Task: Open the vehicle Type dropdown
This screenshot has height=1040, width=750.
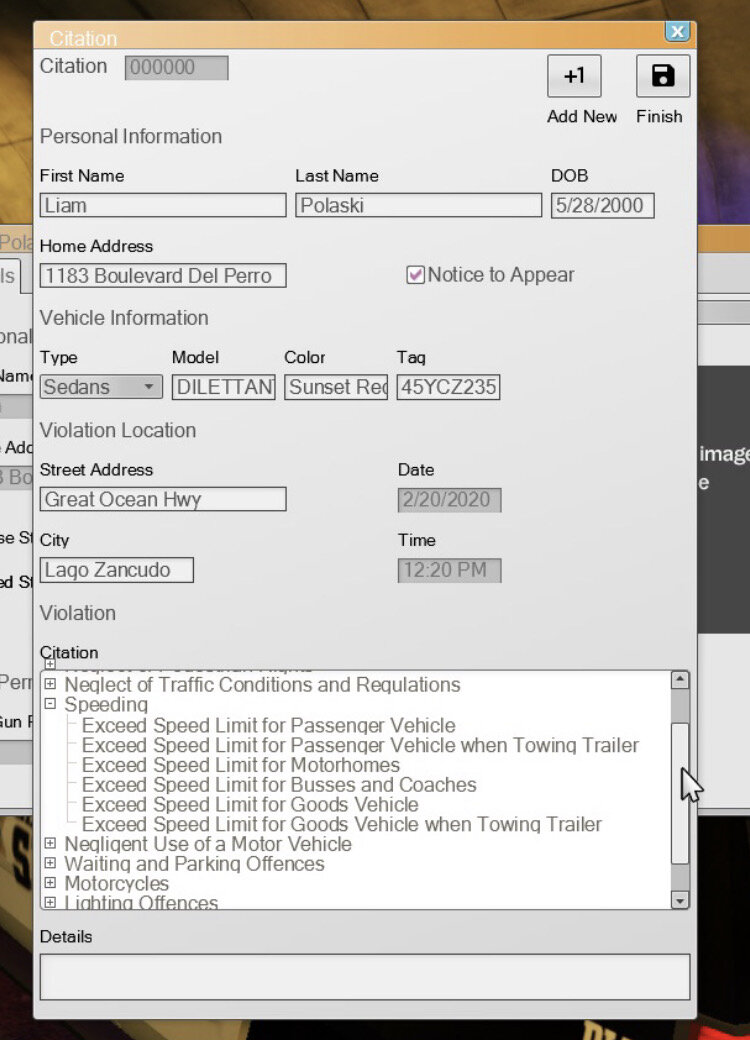Action: click(x=149, y=387)
